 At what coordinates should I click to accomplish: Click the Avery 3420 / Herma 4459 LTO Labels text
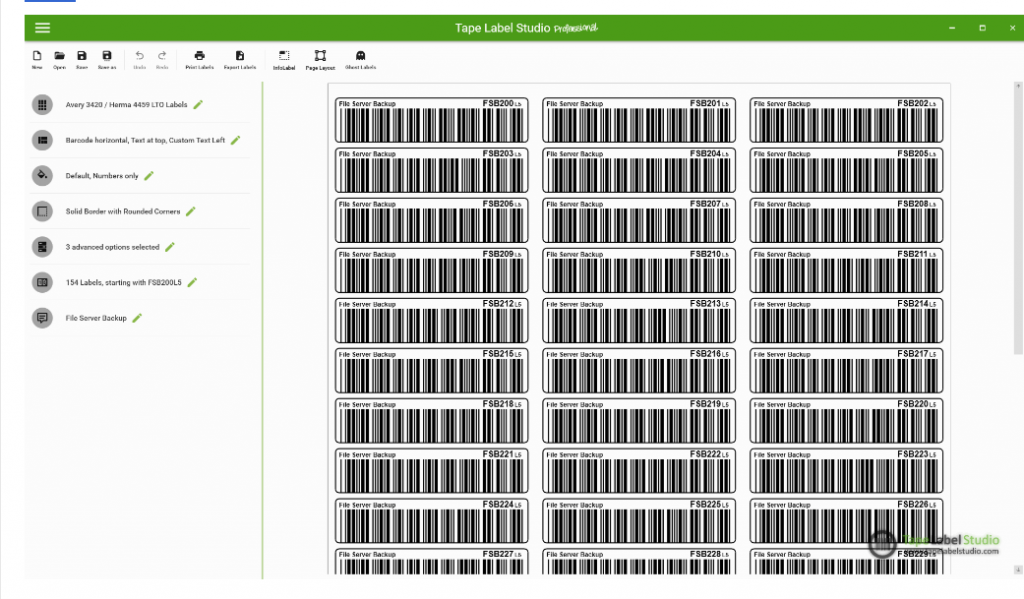tap(126, 105)
